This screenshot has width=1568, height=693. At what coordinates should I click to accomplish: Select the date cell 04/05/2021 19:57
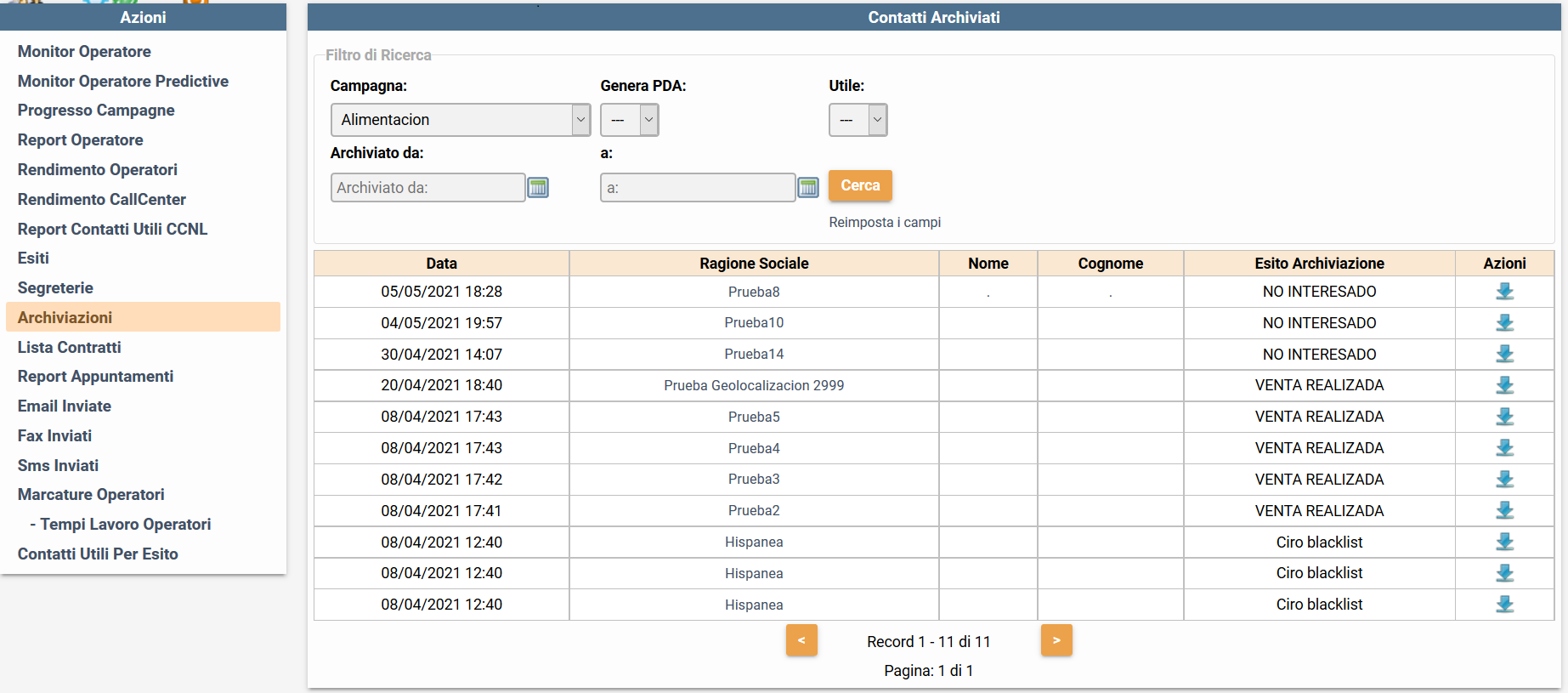tap(442, 323)
